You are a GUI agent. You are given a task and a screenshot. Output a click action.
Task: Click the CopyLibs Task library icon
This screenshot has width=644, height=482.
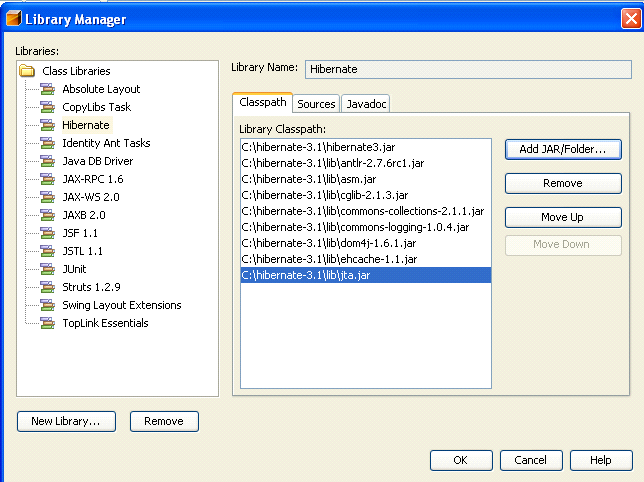(x=48, y=107)
